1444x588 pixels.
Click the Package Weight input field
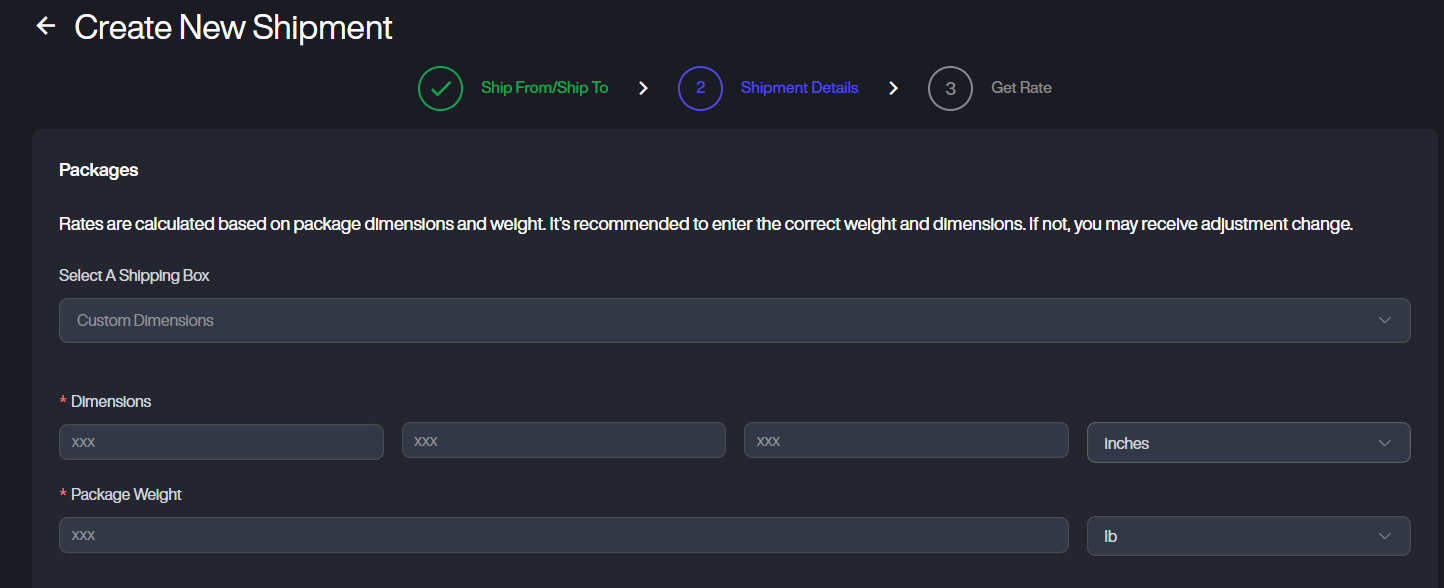(563, 535)
